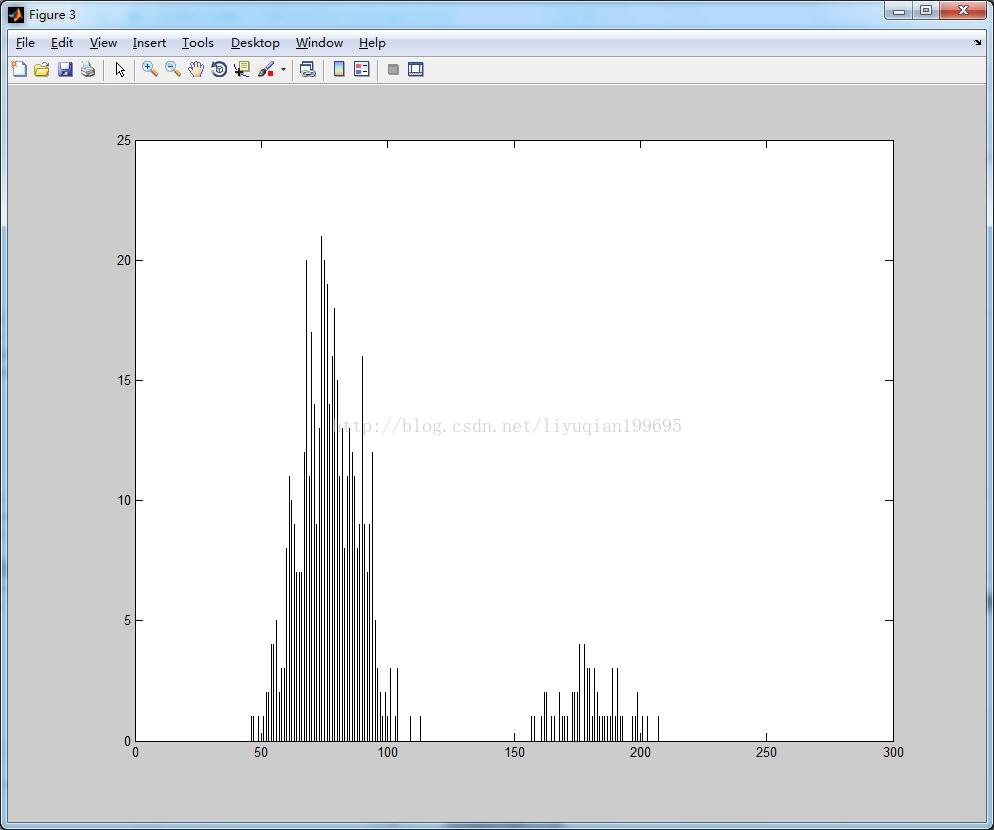This screenshot has height=830, width=994.
Task: Save figure using the floppy disk icon
Action: tap(65, 69)
